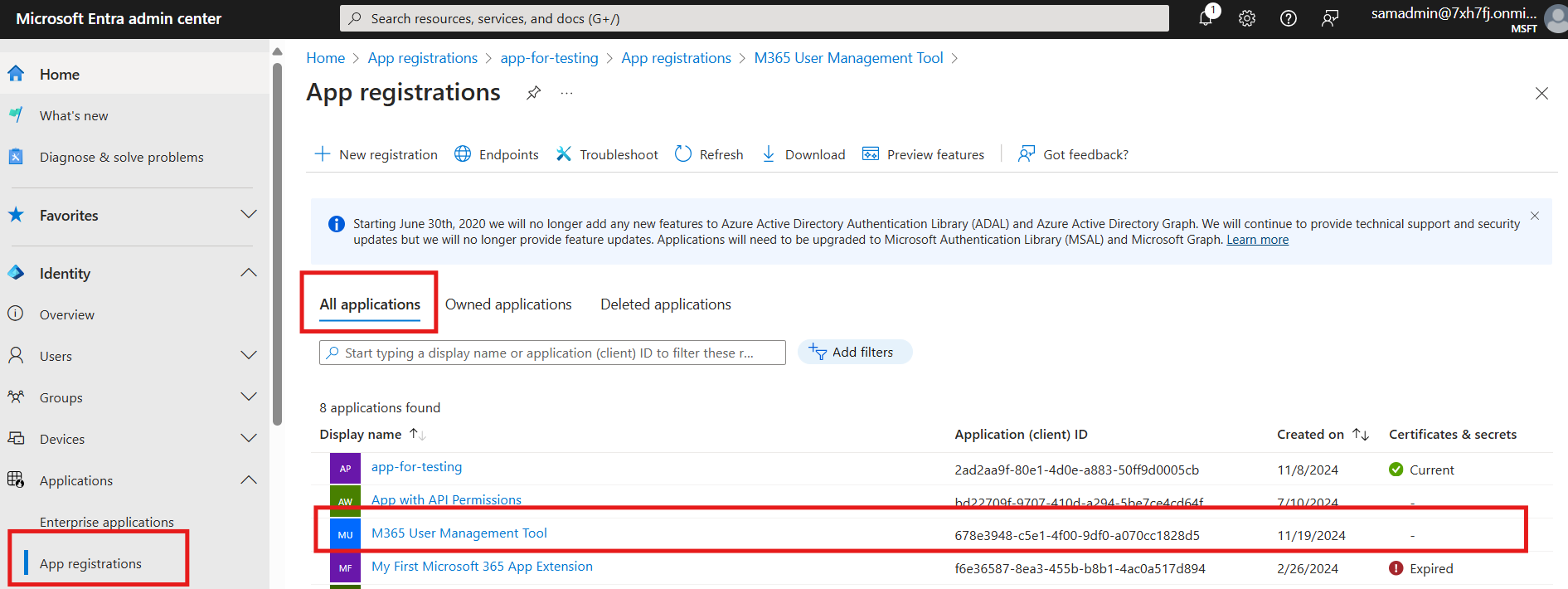Open the help question mark icon
The image size is (1568, 589).
(1289, 18)
